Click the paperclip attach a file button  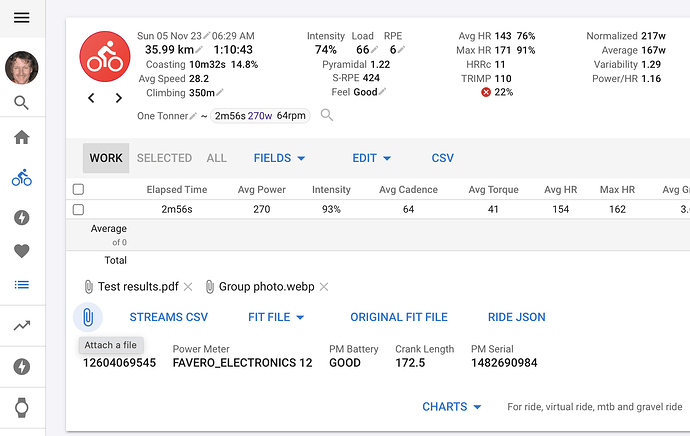click(x=88, y=317)
